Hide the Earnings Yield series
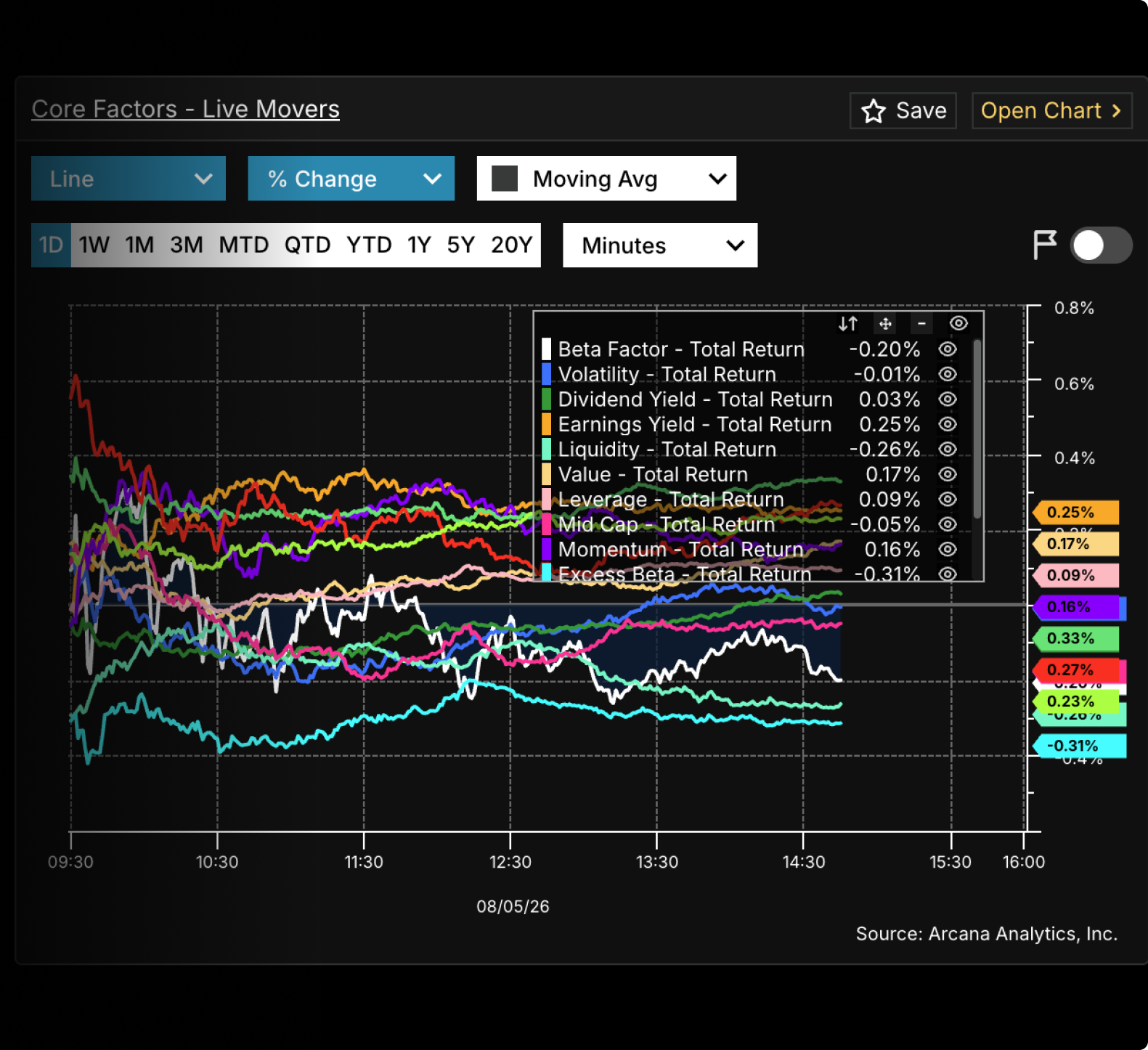This screenshot has height=1050, width=1148. [947, 424]
